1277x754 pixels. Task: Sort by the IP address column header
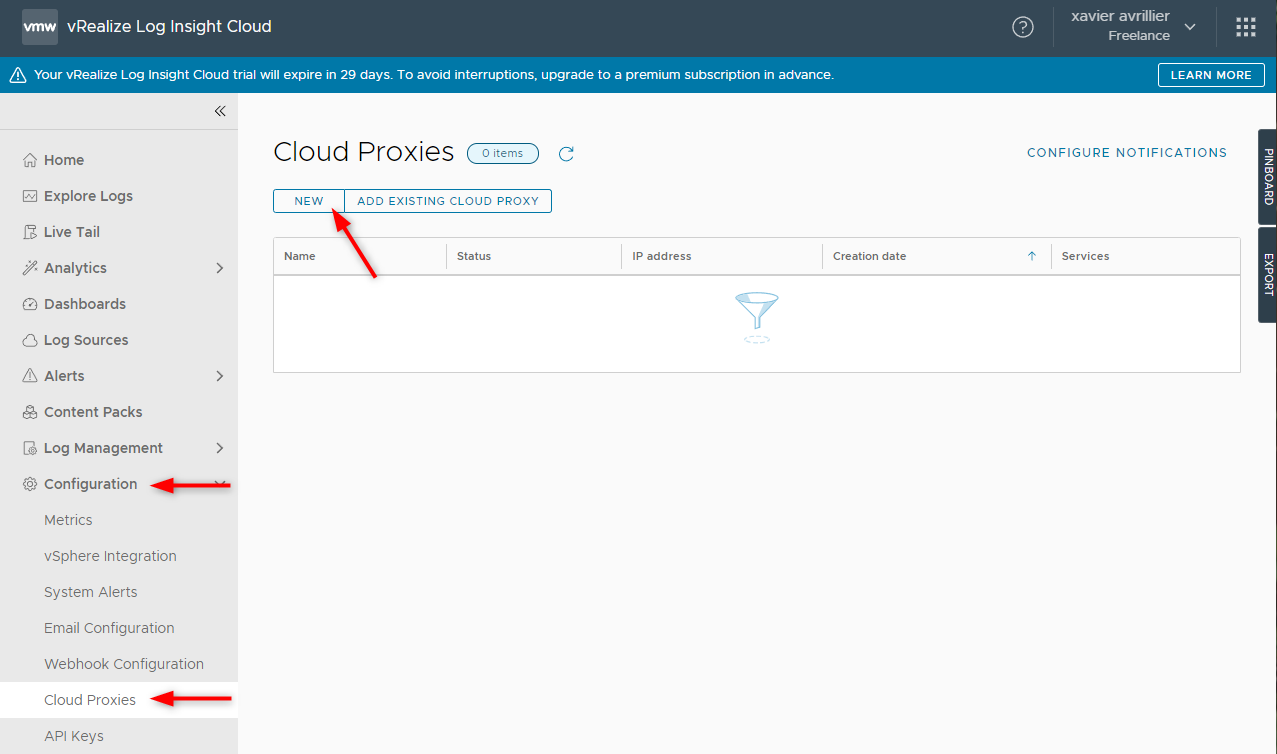662,256
